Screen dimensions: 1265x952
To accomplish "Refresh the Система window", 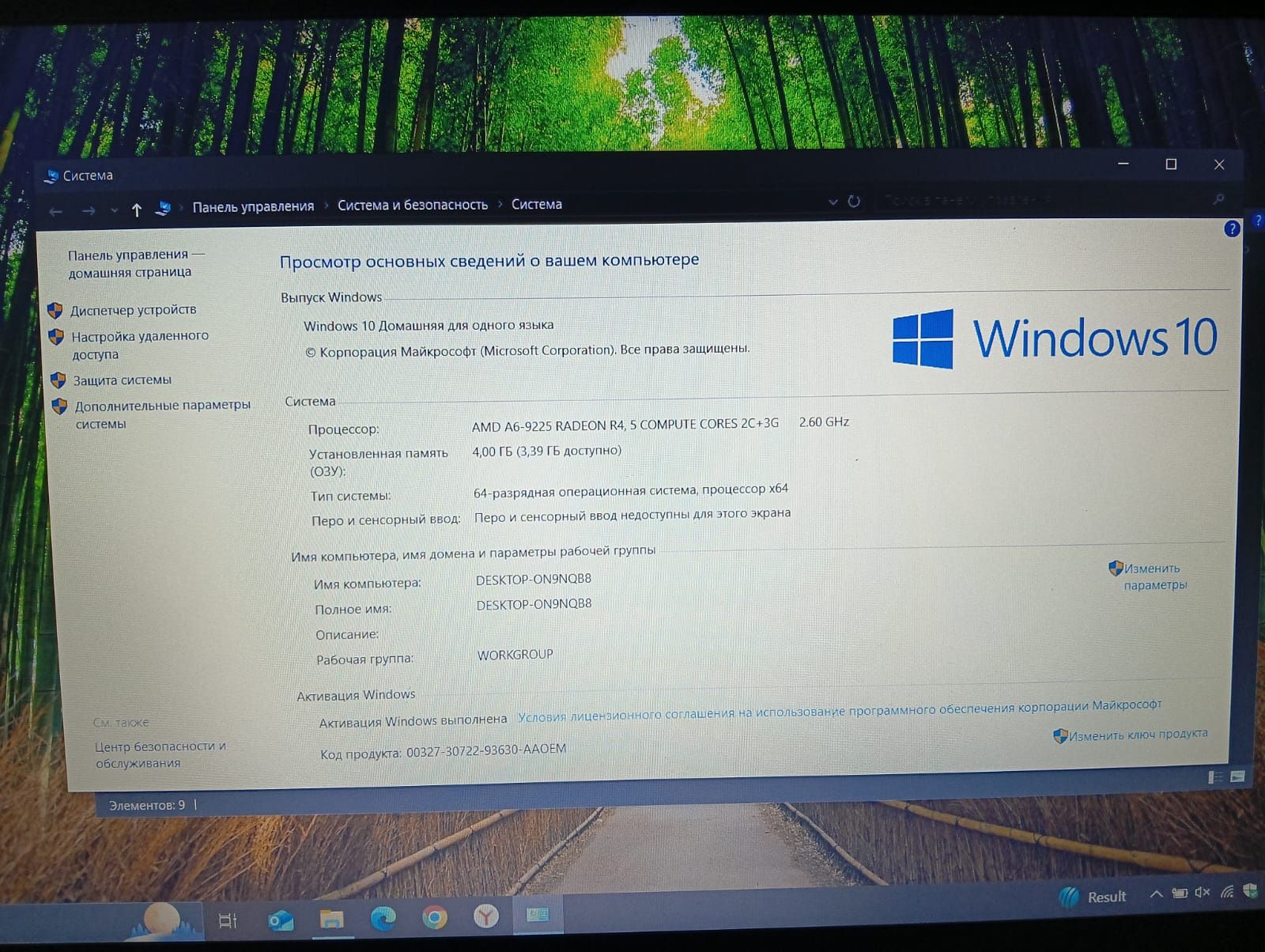I will click(x=854, y=201).
